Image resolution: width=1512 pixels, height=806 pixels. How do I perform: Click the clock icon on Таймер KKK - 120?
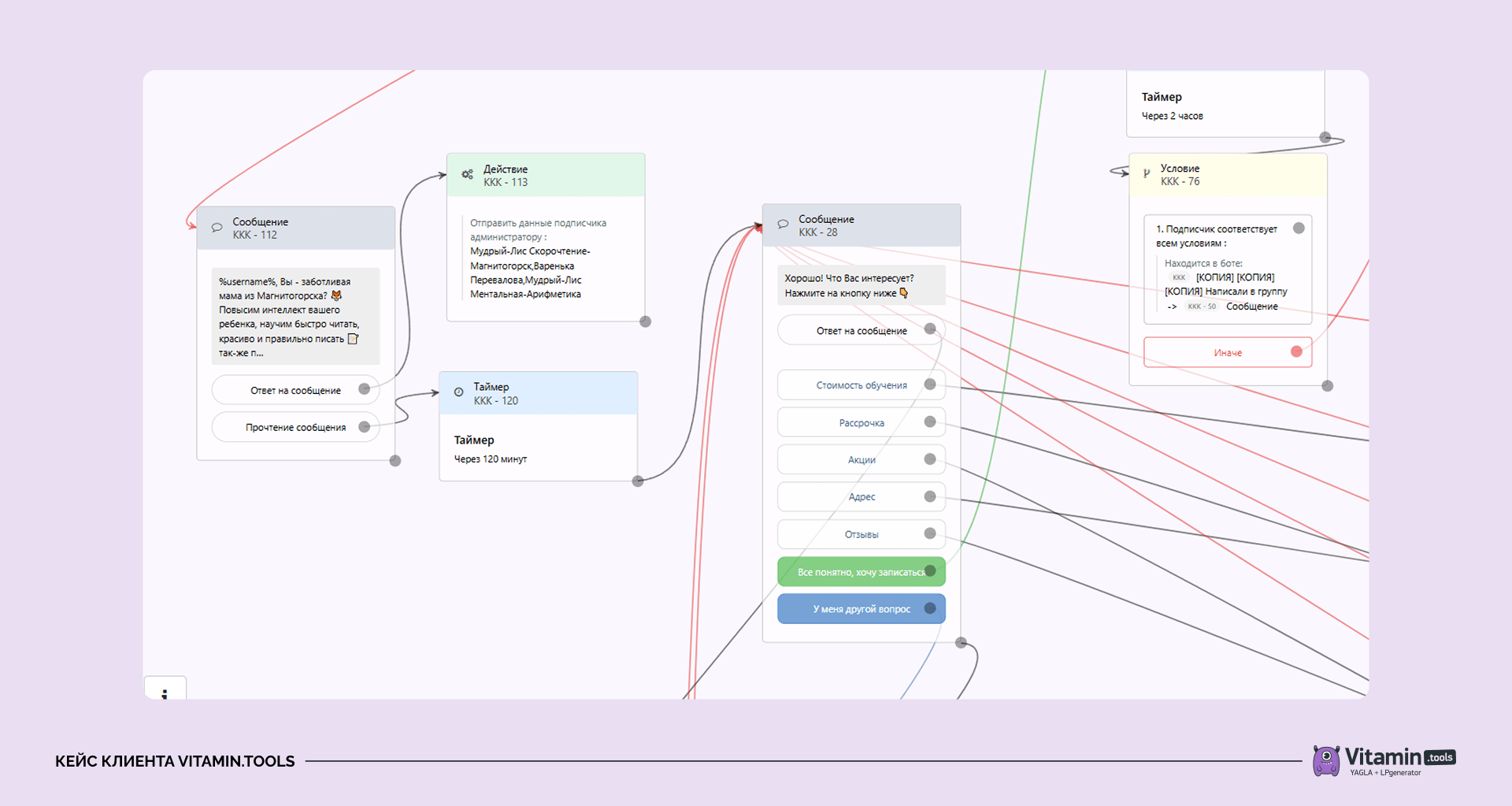[458, 392]
